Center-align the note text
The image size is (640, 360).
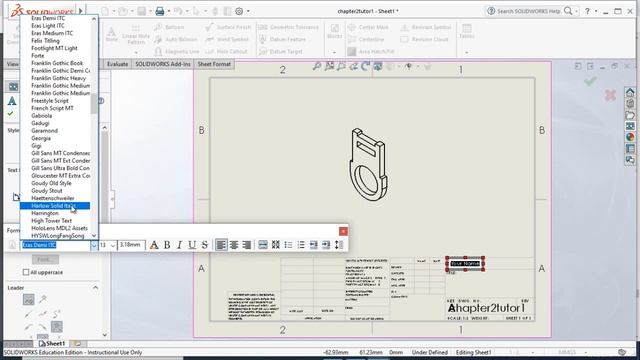[234, 245]
